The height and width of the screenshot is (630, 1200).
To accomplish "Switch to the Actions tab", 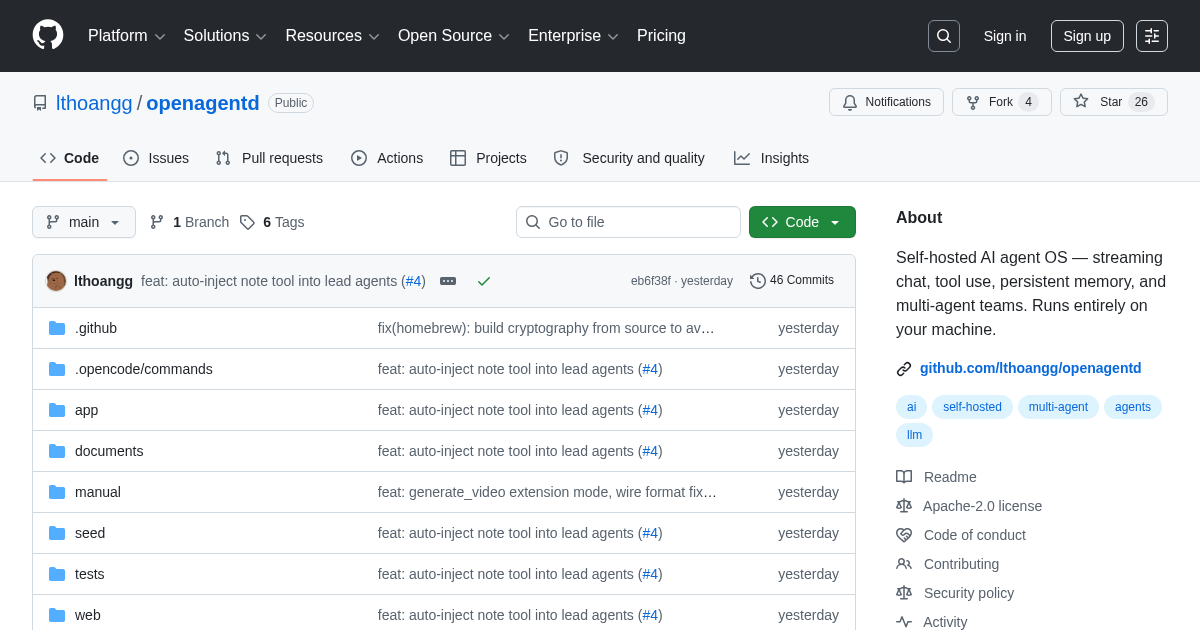I will (387, 158).
